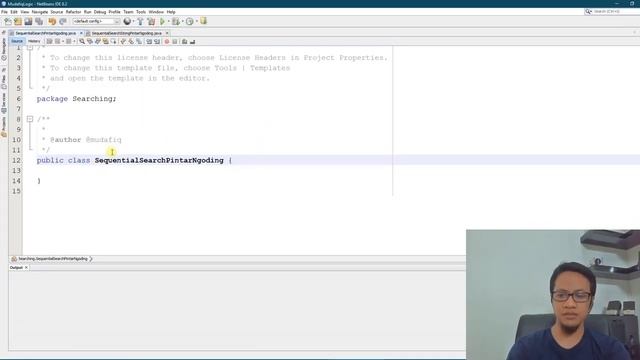Click the Searching.SequentialSearchPintarNgoding breadcrumb
640x360 pixels.
click(x=52, y=259)
